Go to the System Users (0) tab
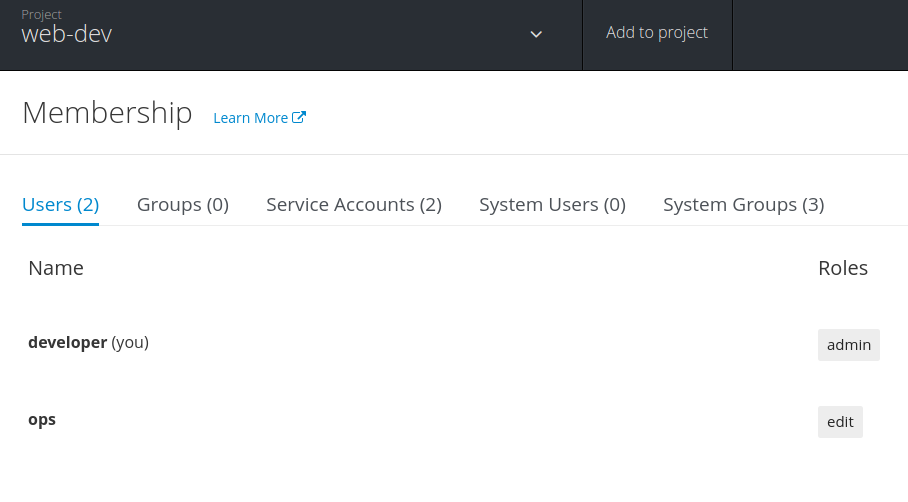The image size is (908, 502). 552,205
